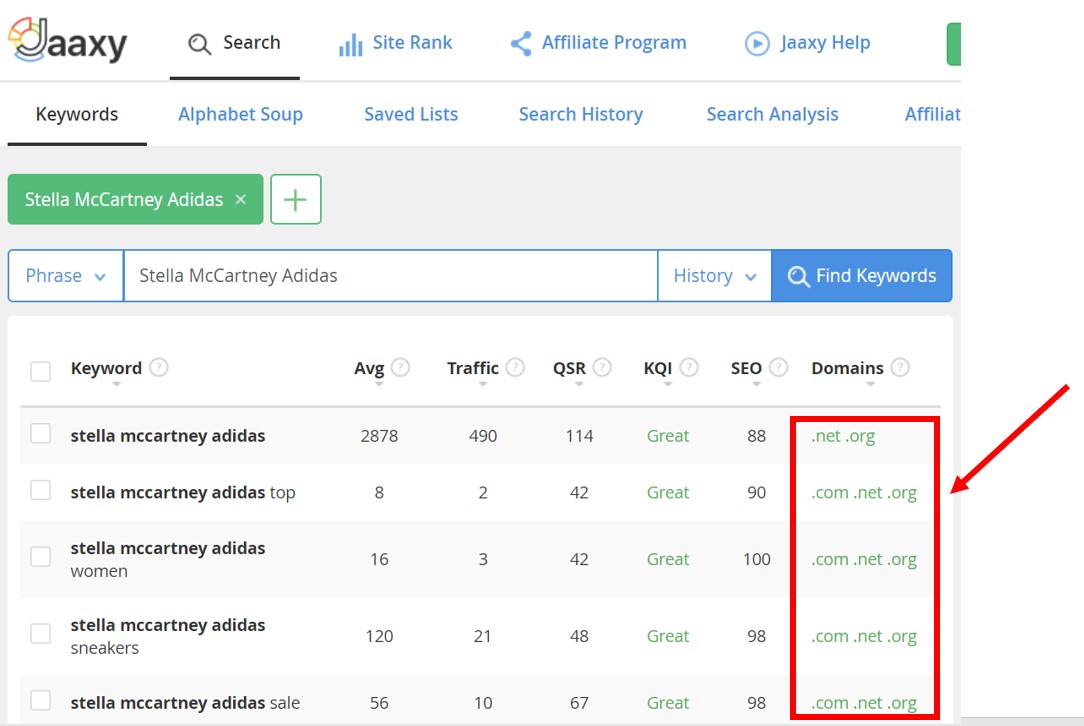Check the 'stella mccartney adidas top' row checkbox
The width and height of the screenshot is (1084, 726).
coord(41,490)
